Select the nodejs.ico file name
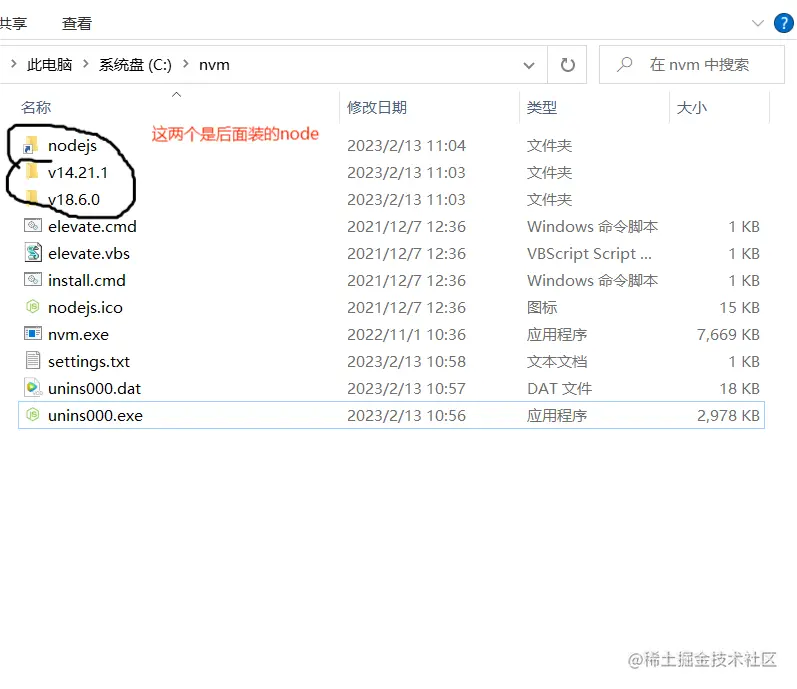Screen dimensions: 797x689 (x=85, y=308)
